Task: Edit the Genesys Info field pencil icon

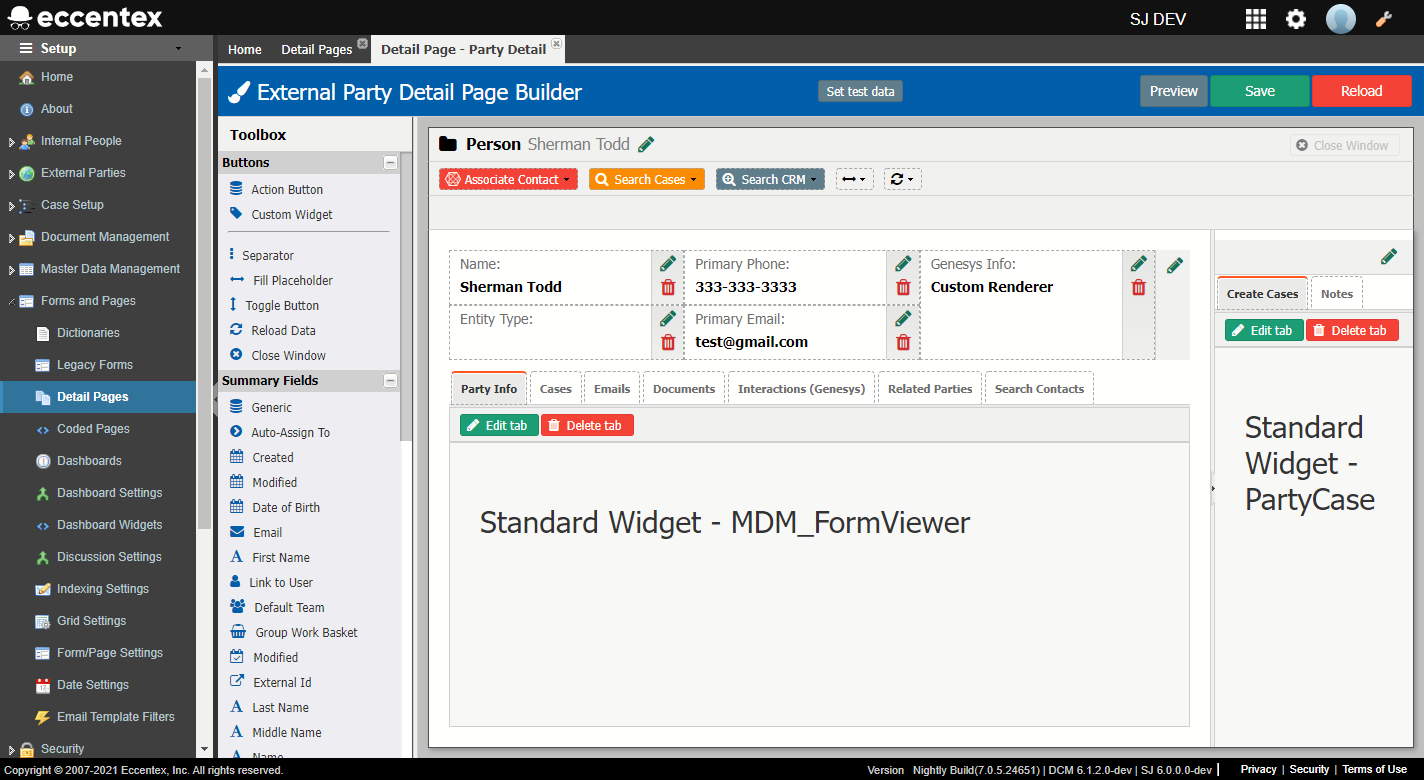Action: (x=1138, y=264)
